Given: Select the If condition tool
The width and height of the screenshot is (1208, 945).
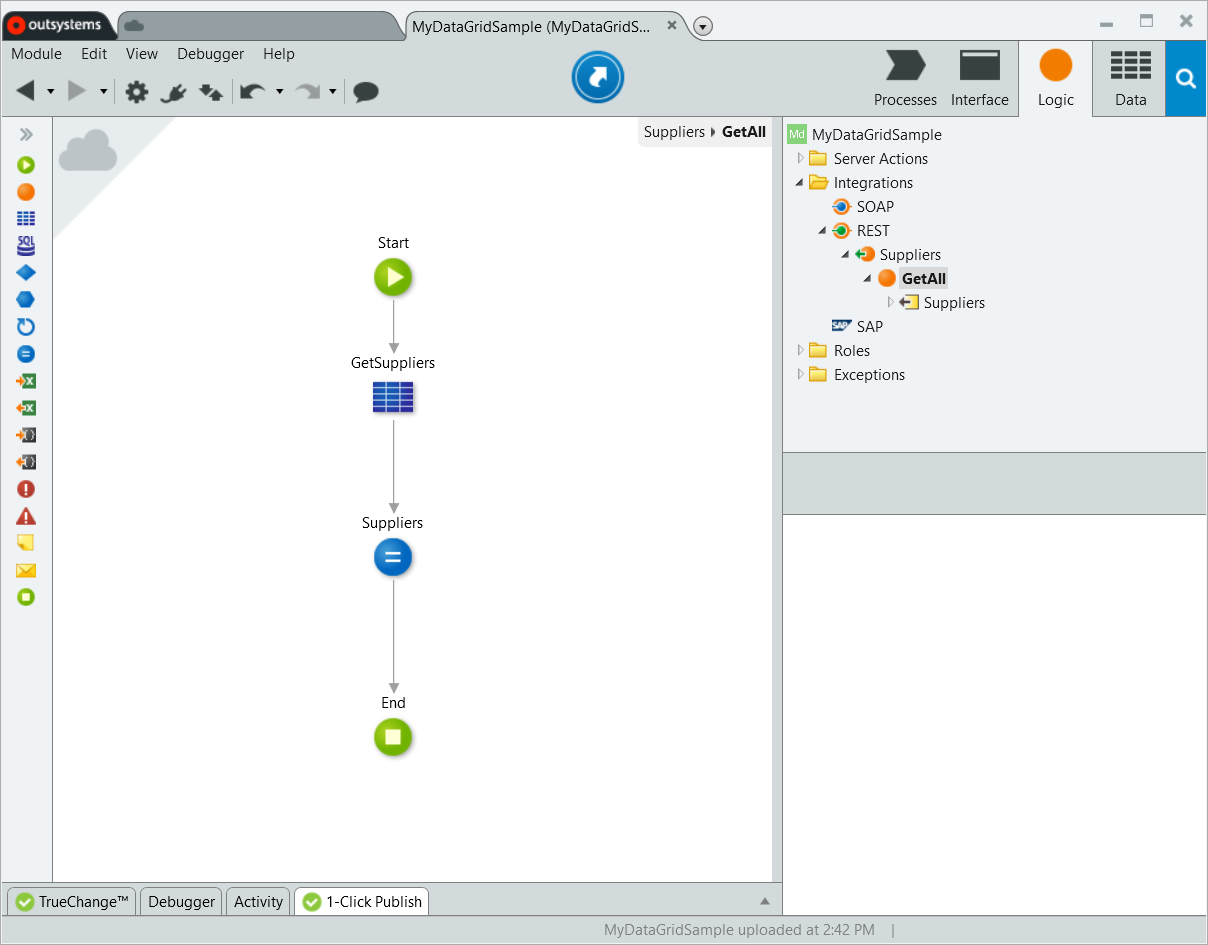Looking at the screenshot, I should pyautogui.click(x=26, y=272).
